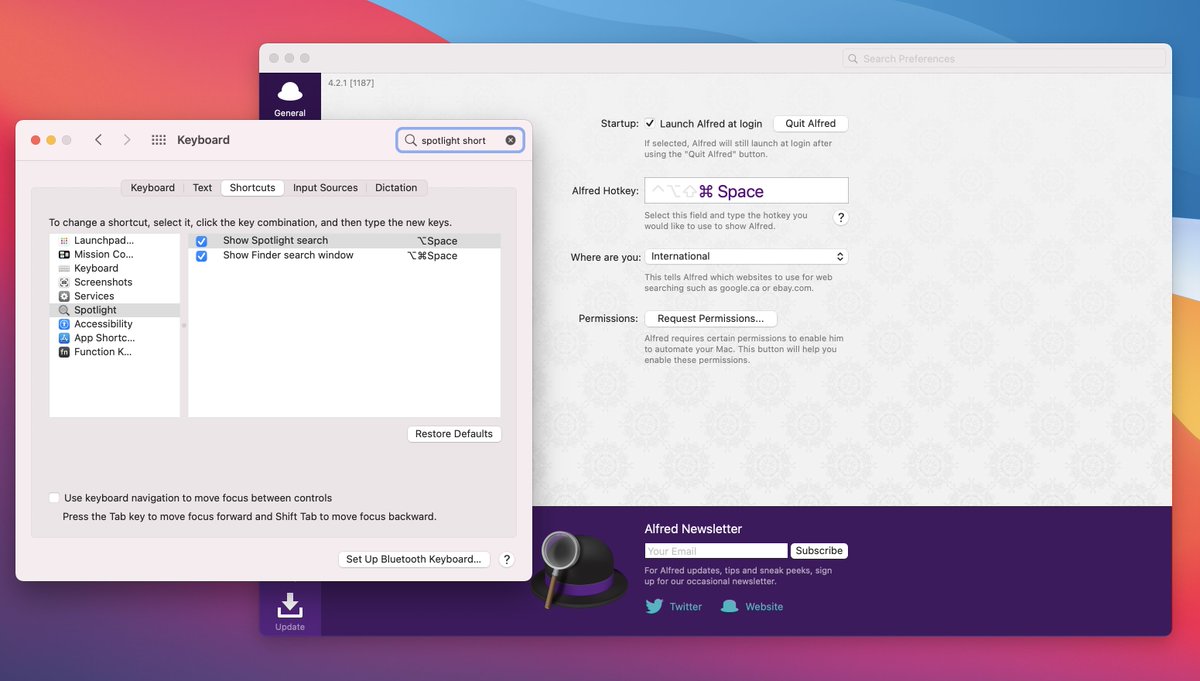Switch to the Keyboard tab

pyautogui.click(x=152, y=188)
